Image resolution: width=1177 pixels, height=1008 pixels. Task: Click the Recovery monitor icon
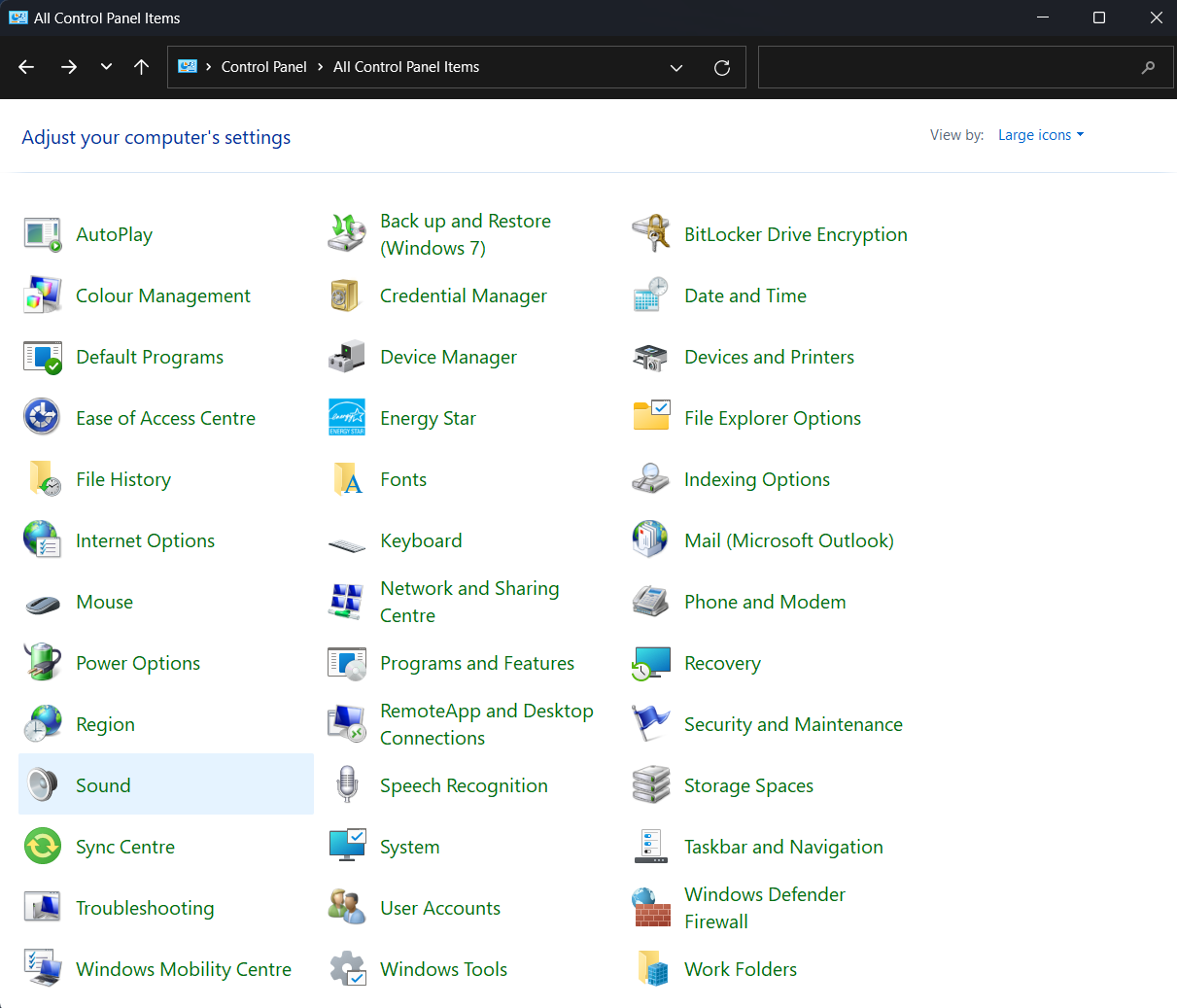point(650,663)
